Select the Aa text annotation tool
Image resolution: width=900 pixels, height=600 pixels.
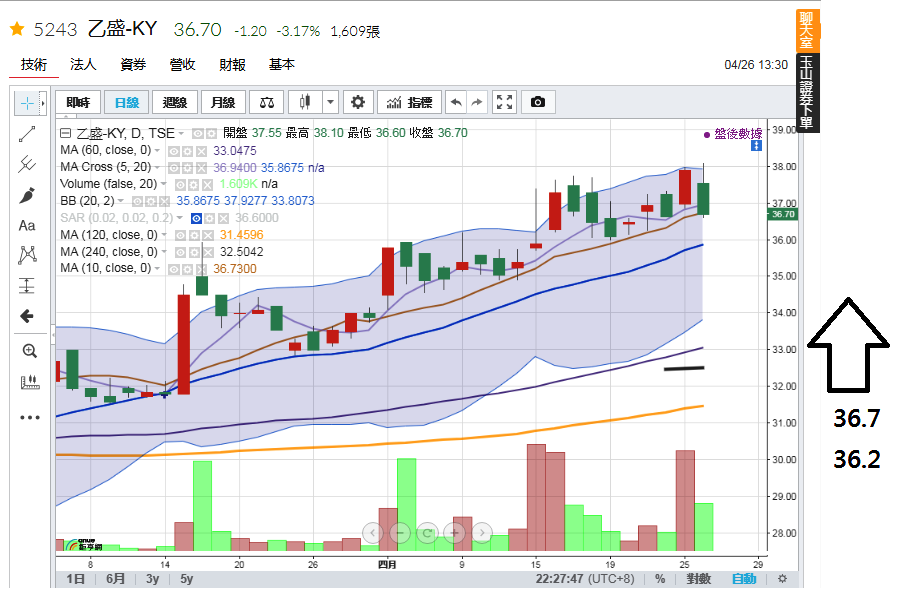(27, 226)
